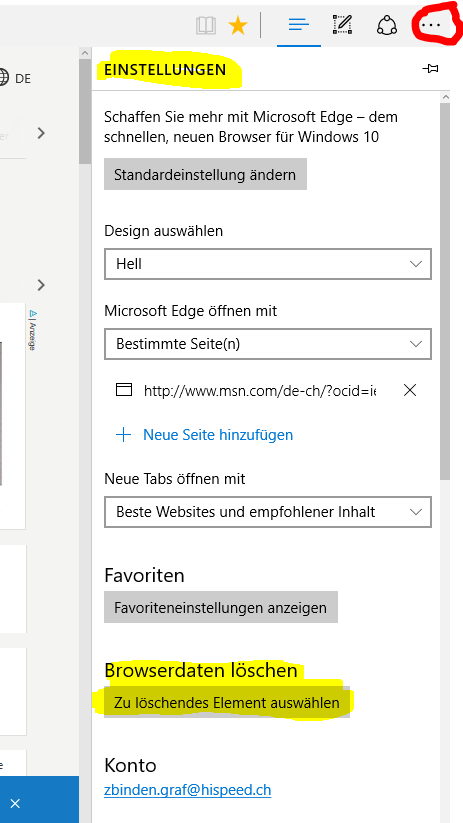Open the Hub lines icon
The height and width of the screenshot is (823, 463).
299,25
